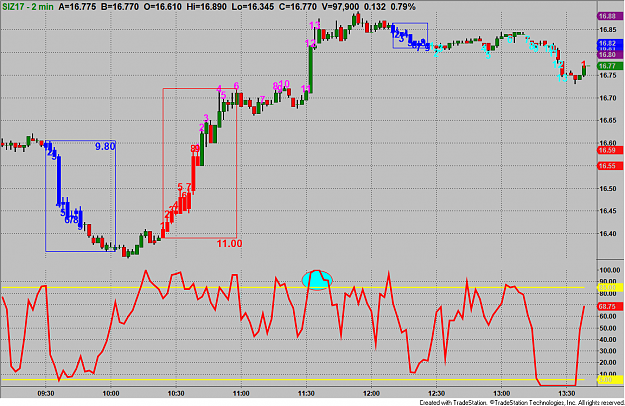Screen dimensions: 625x406
Task: Click the 10:30 time axis label
Action: tap(176, 394)
